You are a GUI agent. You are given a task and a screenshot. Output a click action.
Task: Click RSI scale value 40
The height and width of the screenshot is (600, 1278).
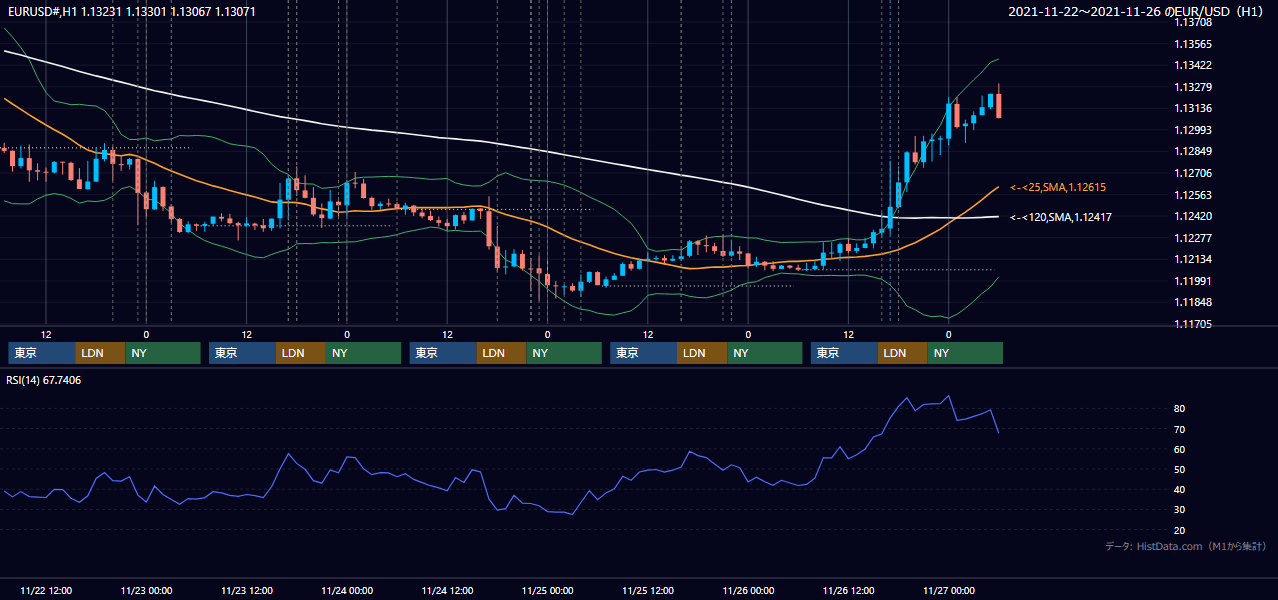click(1180, 489)
